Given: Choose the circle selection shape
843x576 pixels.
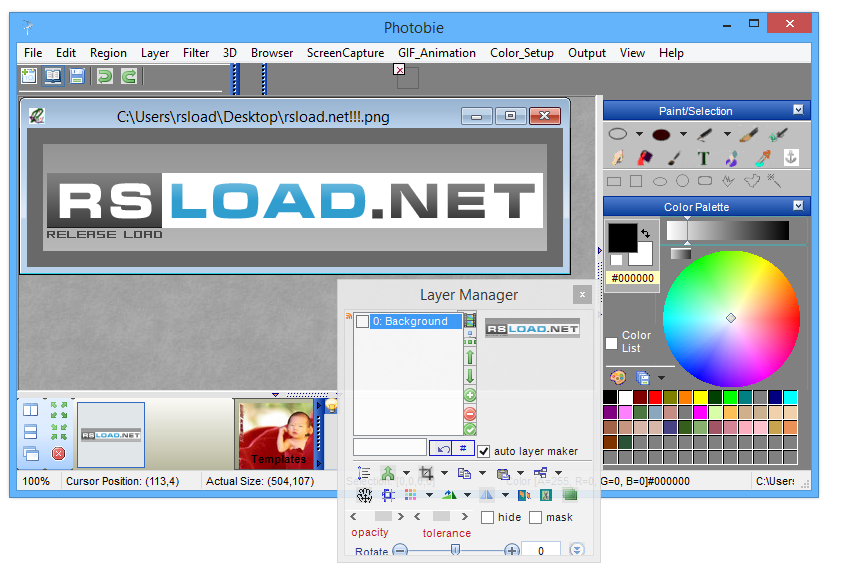Looking at the screenshot, I should (682, 181).
